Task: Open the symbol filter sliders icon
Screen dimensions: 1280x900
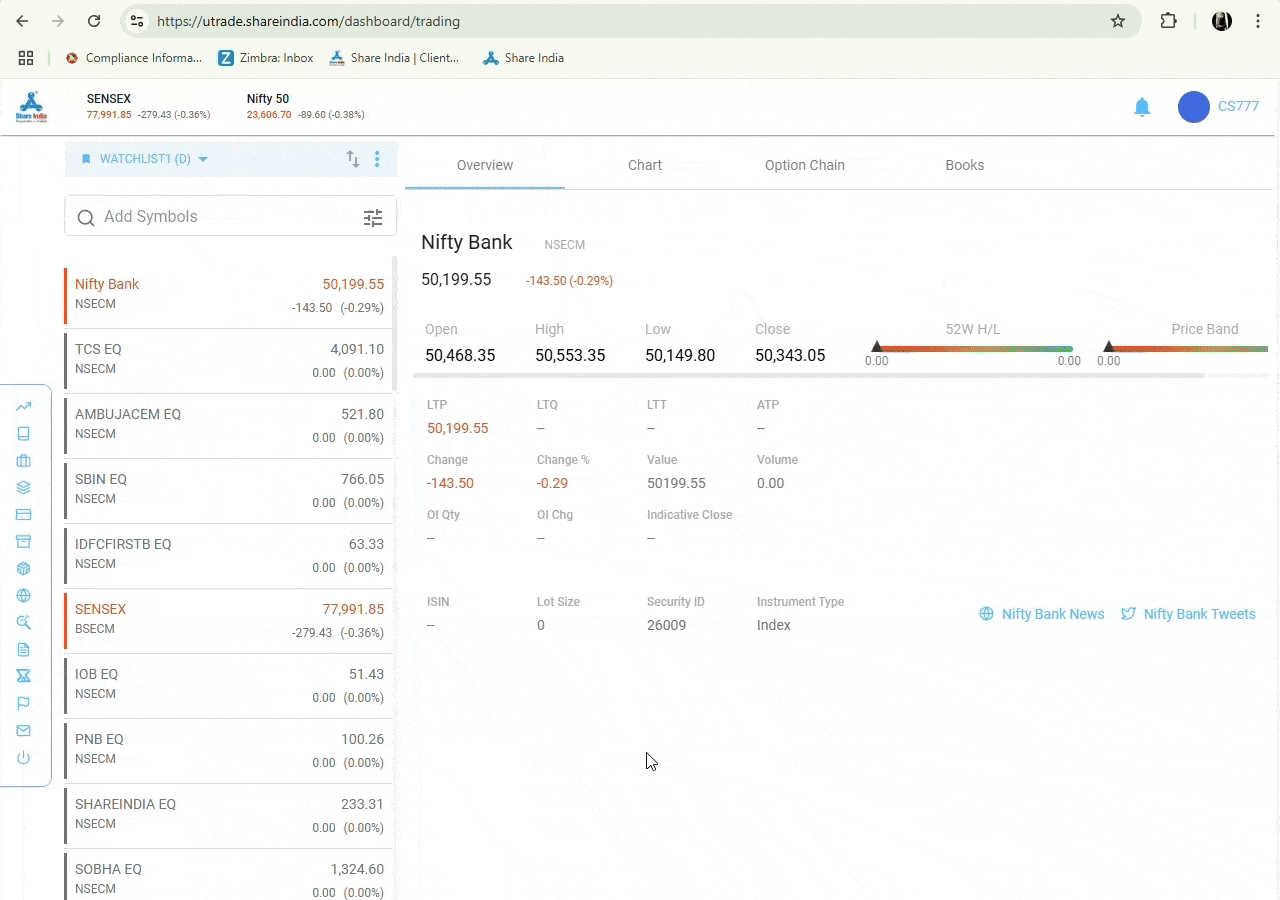Action: click(x=373, y=218)
